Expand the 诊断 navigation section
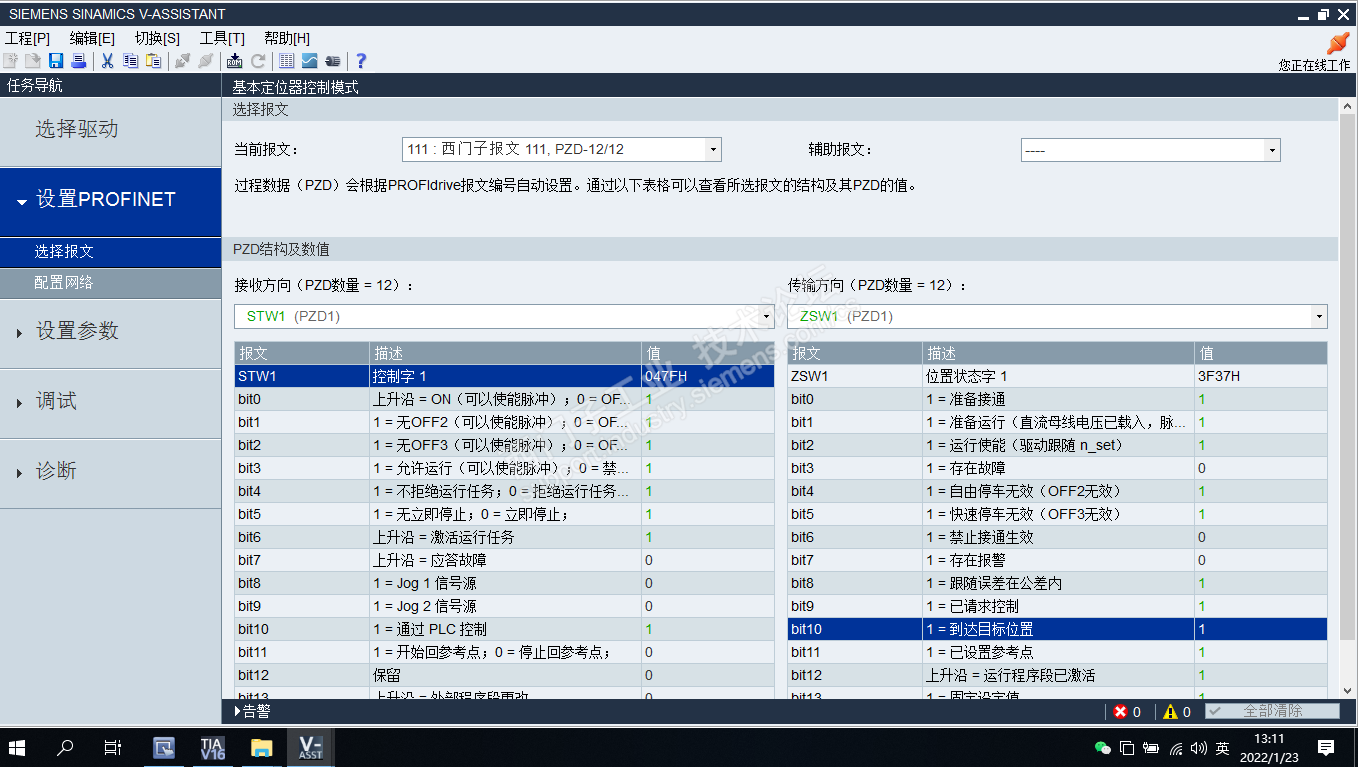Image resolution: width=1358 pixels, height=767 pixels. click(x=110, y=472)
